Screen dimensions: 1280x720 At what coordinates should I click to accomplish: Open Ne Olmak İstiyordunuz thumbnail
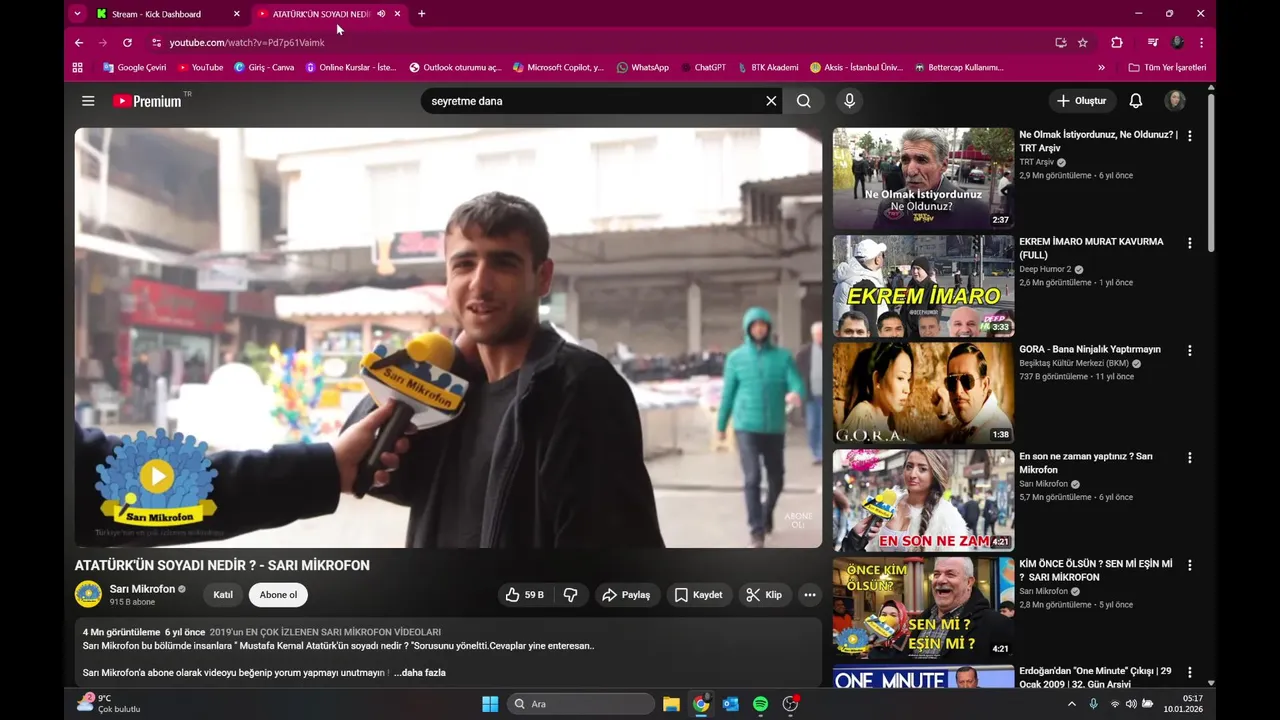pyautogui.click(x=923, y=178)
